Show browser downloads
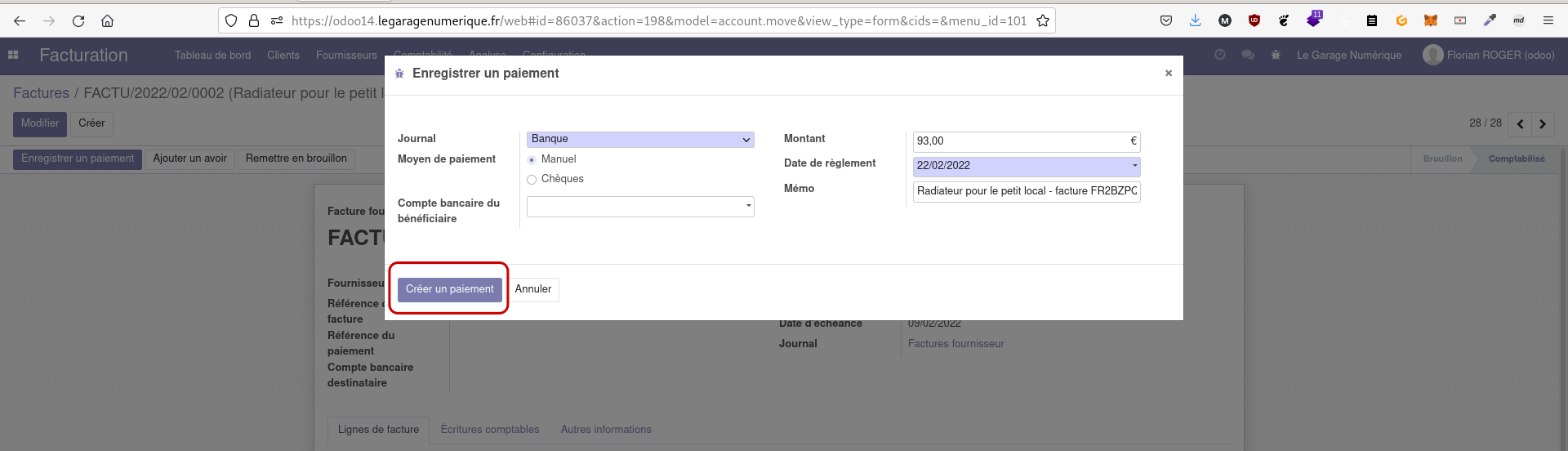This screenshot has width=1568, height=451. (x=1196, y=20)
